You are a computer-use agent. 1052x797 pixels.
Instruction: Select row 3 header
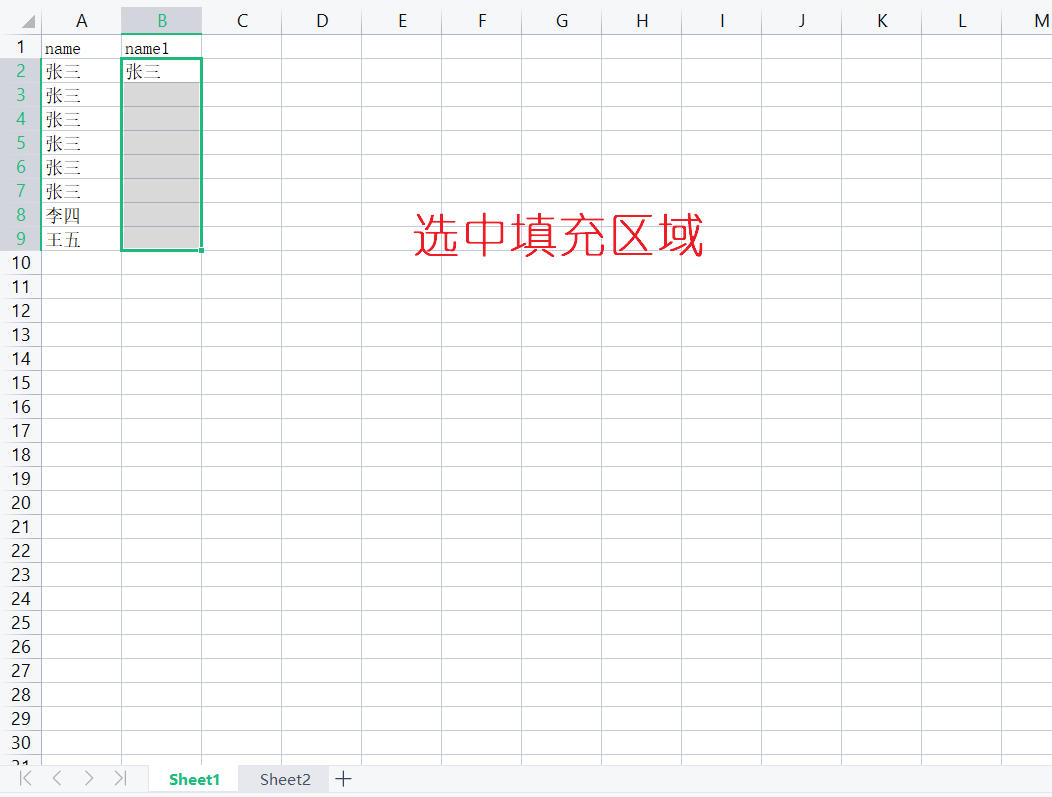[x=21, y=95]
